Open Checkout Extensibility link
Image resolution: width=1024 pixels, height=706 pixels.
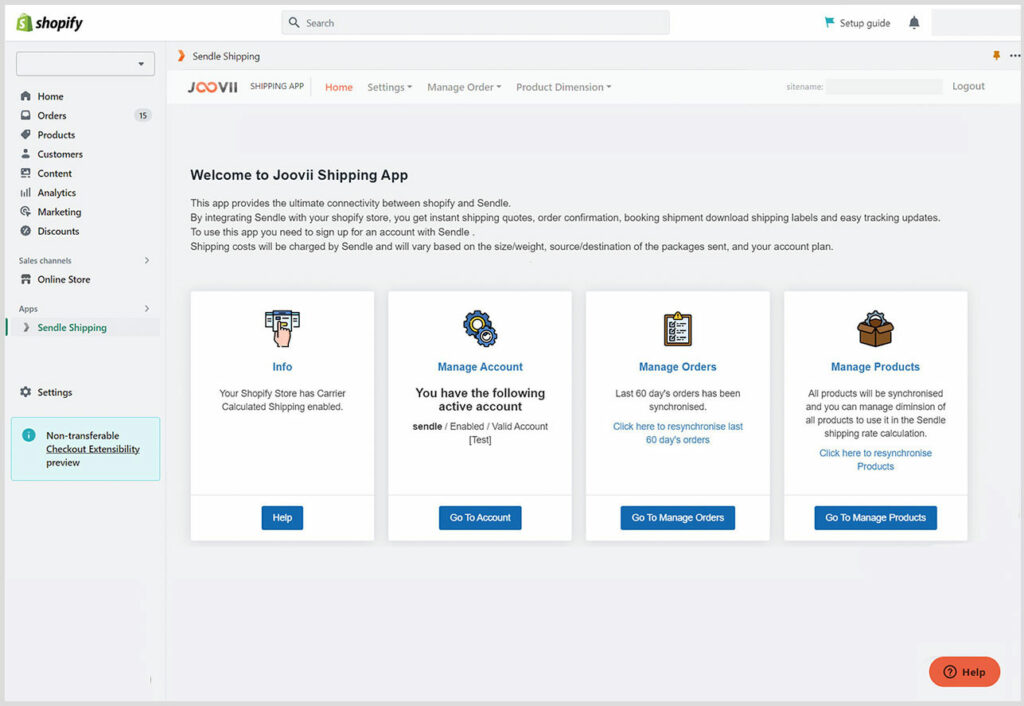[93, 449]
